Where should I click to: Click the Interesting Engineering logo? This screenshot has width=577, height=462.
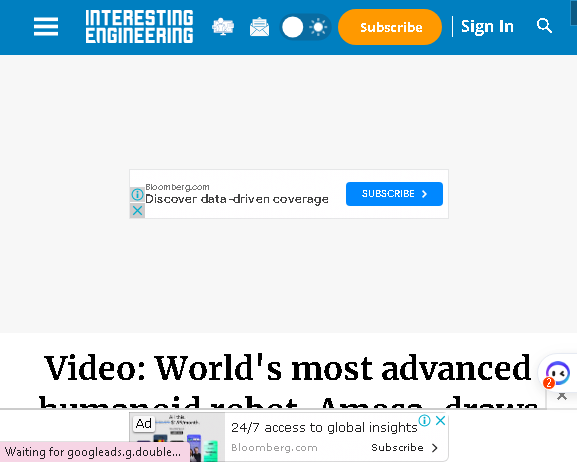click(x=139, y=27)
